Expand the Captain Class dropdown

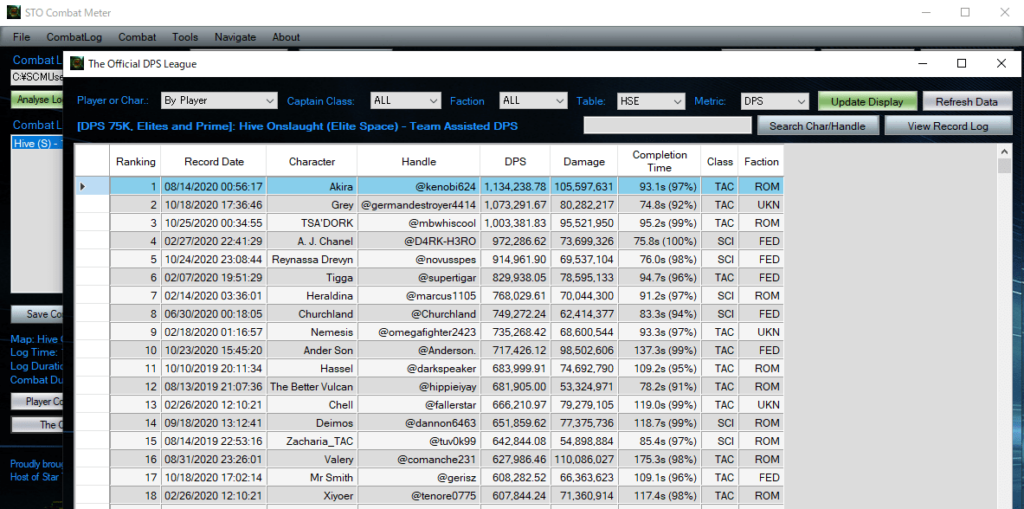(x=405, y=101)
